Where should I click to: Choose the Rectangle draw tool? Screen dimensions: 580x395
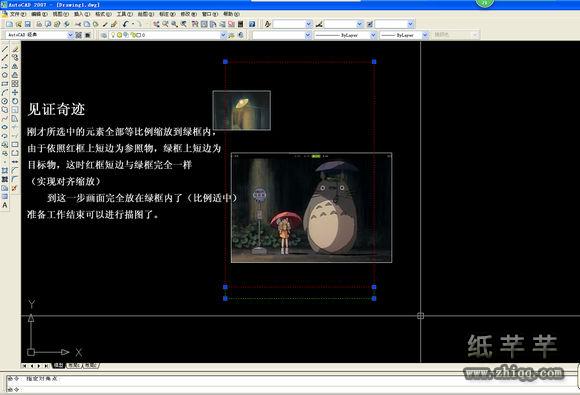[x=5, y=84]
